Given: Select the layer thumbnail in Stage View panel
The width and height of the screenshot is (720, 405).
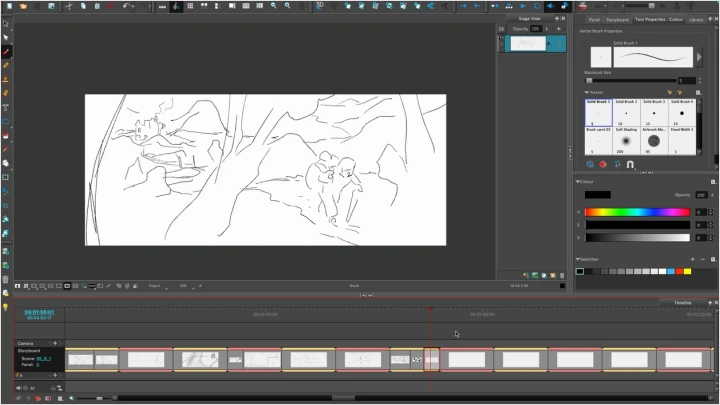Looking at the screenshot, I should tap(529, 44).
